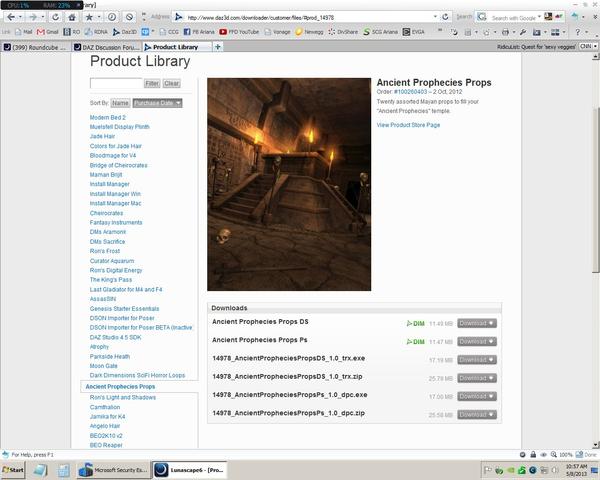Reload the page using the toolbar refresh icon
This screenshot has height=480, width=600.
[x=55, y=17]
